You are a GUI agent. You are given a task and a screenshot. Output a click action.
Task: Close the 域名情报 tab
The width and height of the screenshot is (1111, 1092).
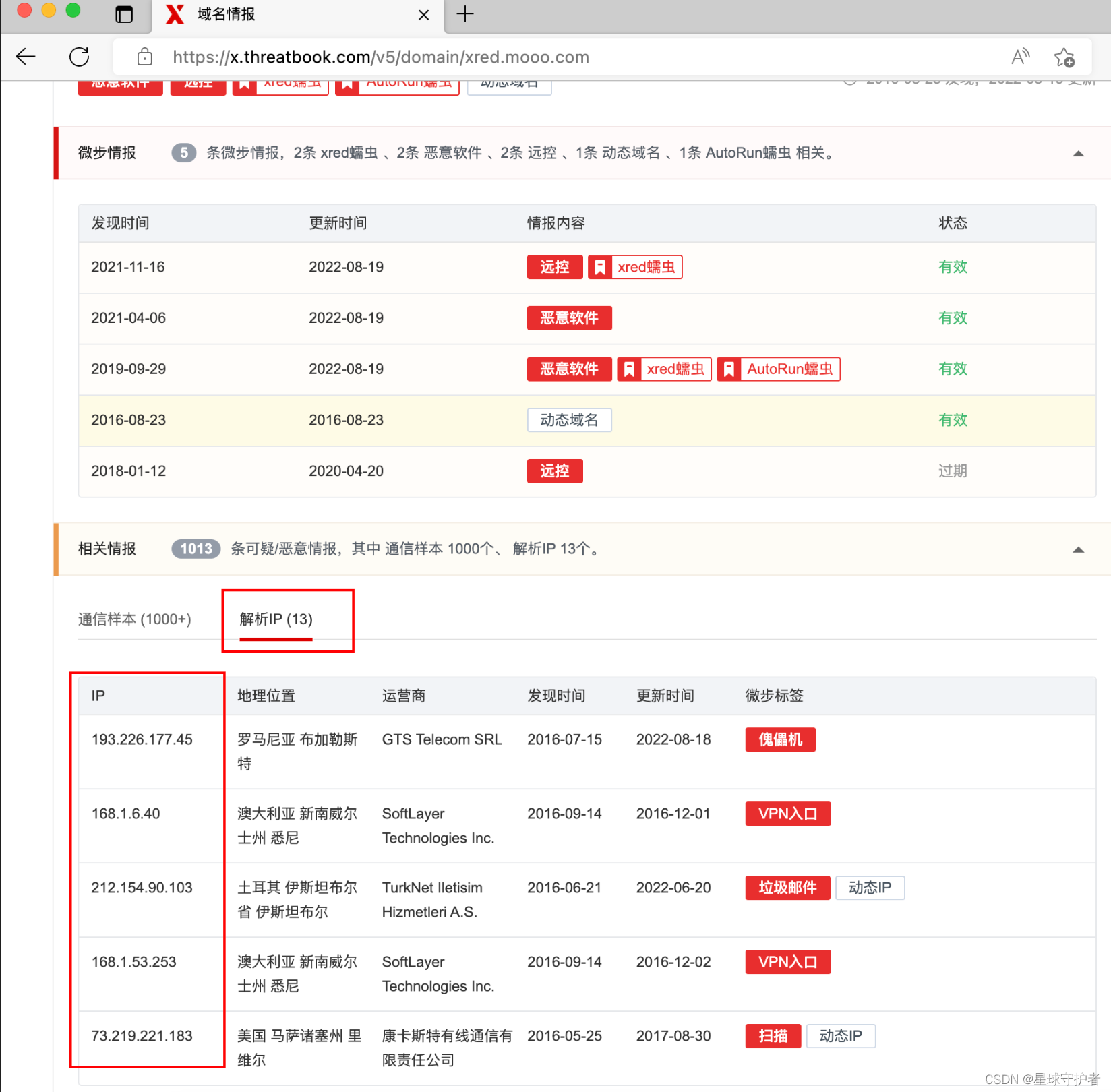pyautogui.click(x=423, y=15)
